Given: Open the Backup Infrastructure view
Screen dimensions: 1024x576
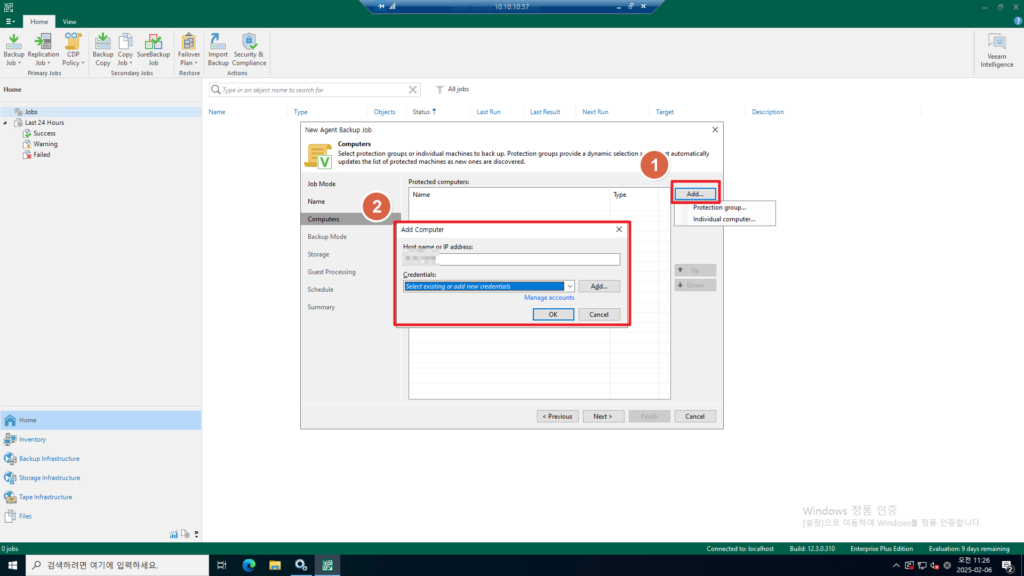Looking at the screenshot, I should click(101, 458).
